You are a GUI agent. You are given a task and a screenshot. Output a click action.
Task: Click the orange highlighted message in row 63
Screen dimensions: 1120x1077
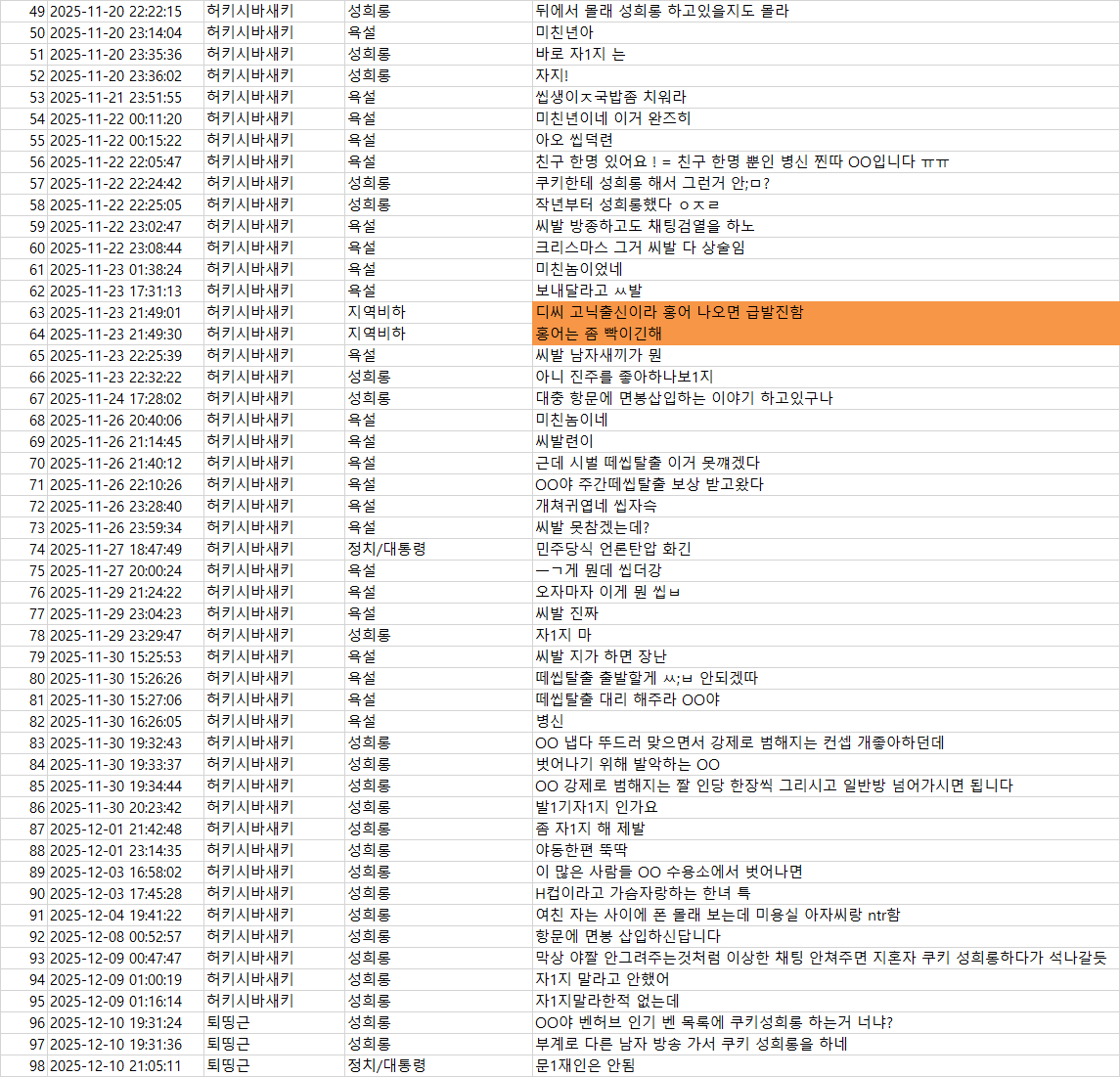click(x=826, y=312)
